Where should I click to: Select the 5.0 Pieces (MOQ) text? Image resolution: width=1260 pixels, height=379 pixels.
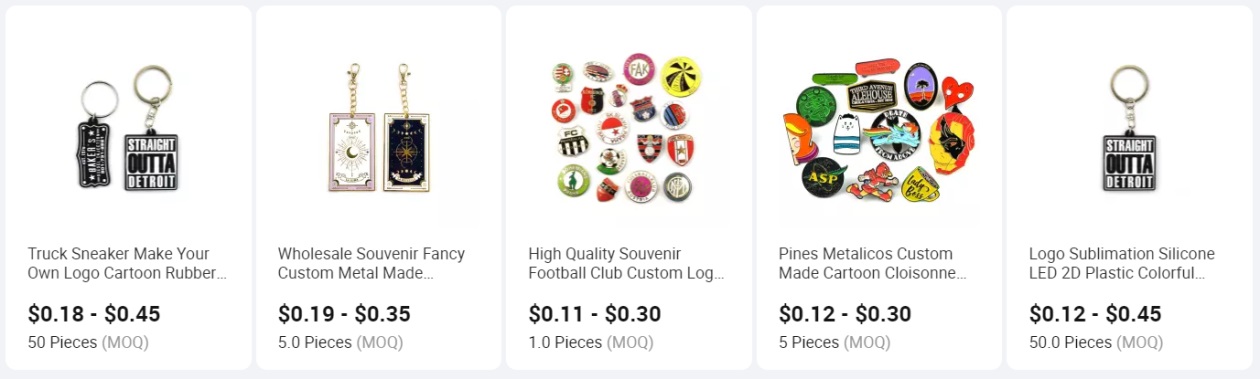340,342
